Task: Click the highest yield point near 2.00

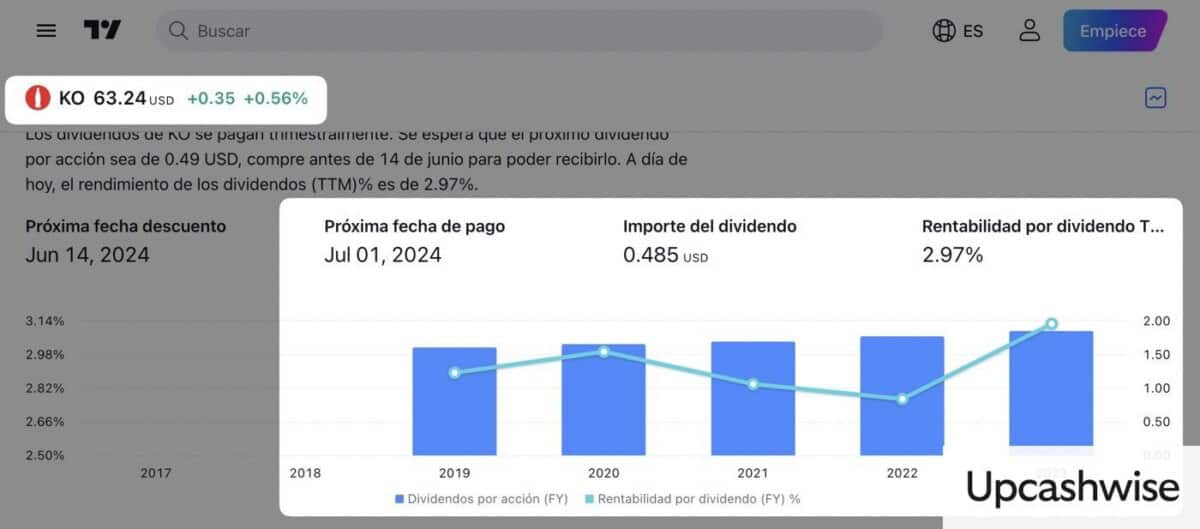Action: pos(1051,323)
